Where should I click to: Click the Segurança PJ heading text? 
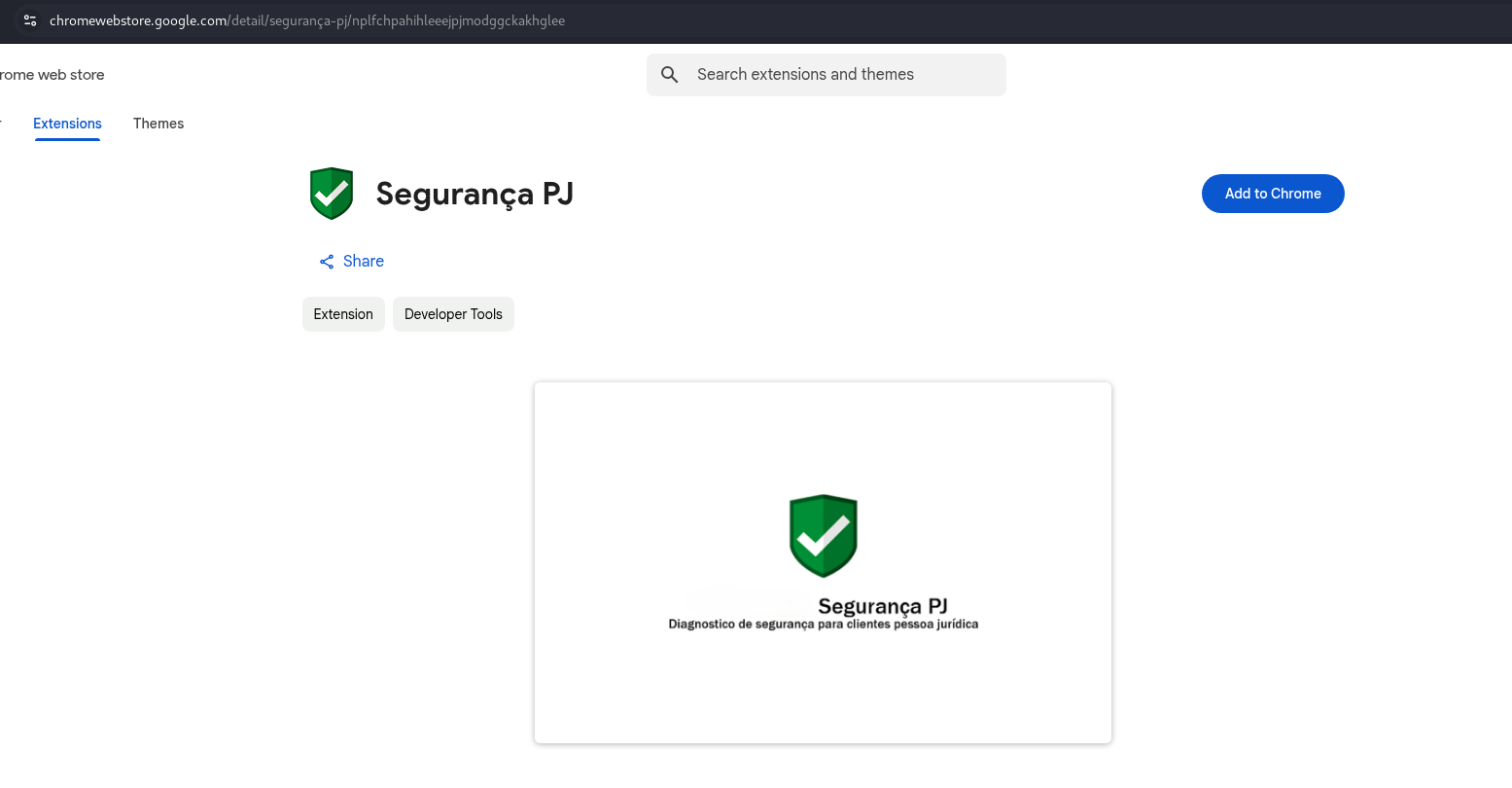pyautogui.click(x=475, y=194)
